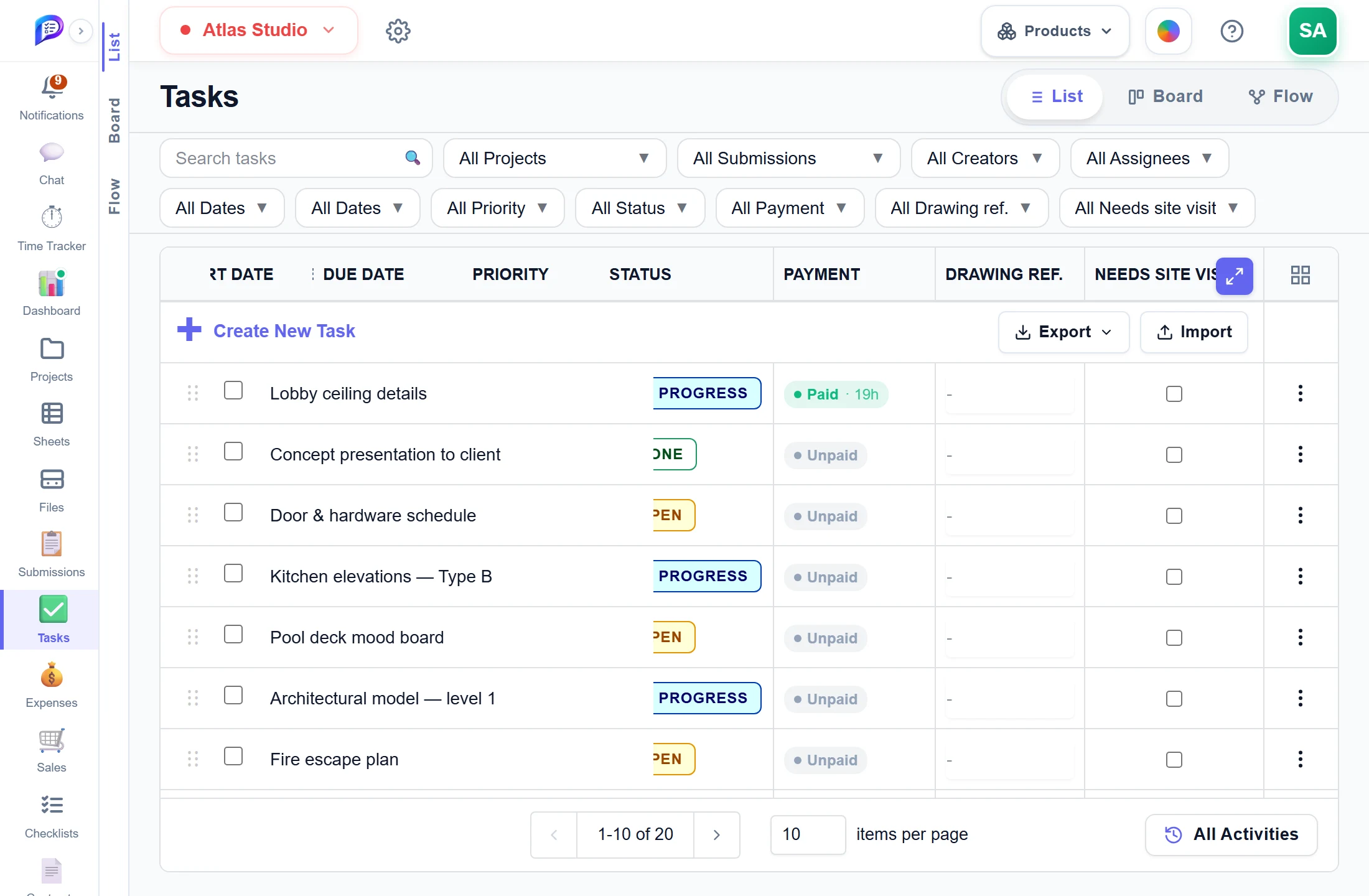Image resolution: width=1369 pixels, height=896 pixels.
Task: Expand the All Priority filter
Action: tap(497, 208)
